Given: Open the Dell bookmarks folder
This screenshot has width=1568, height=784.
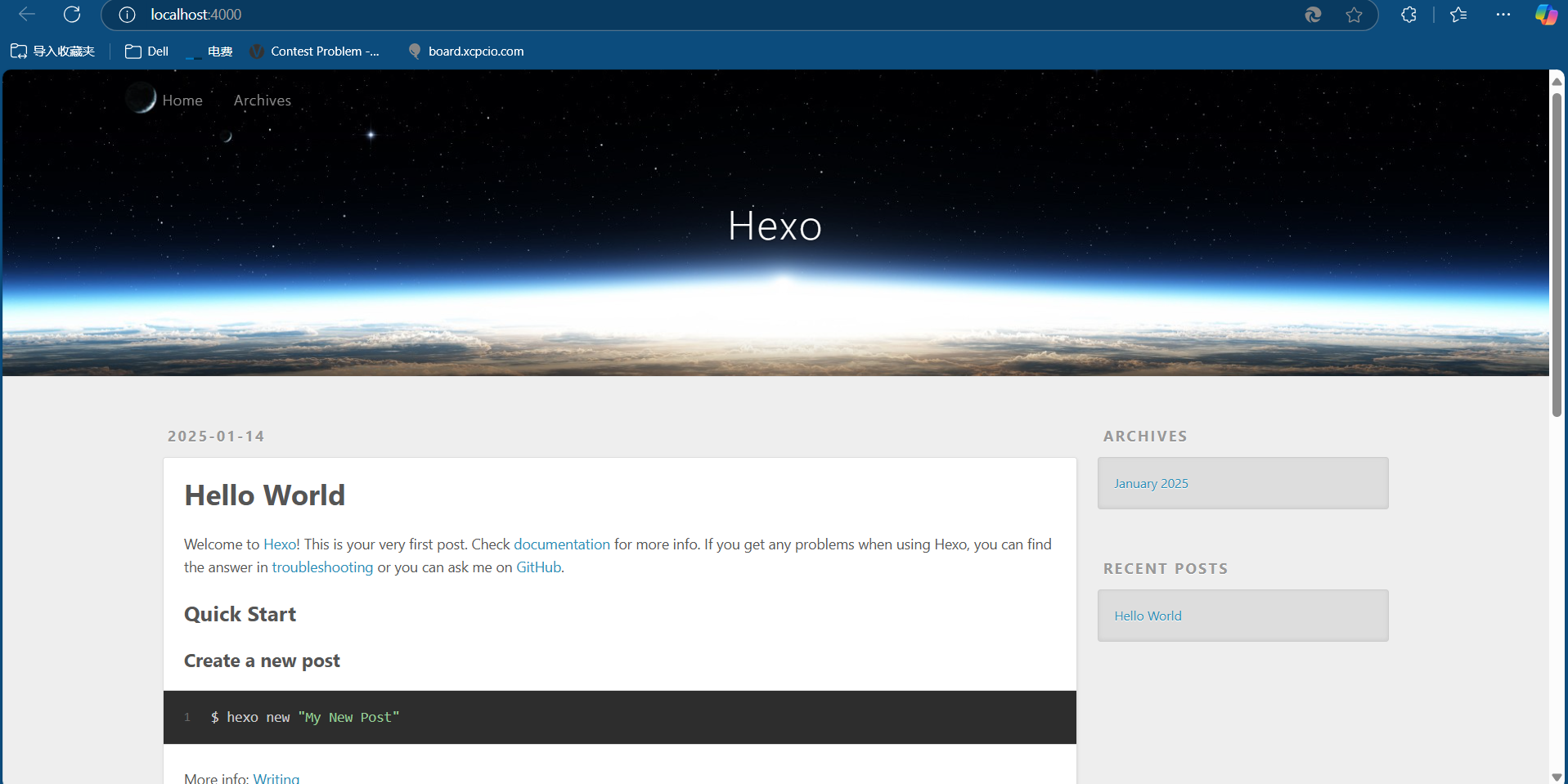Looking at the screenshot, I should coord(146,52).
